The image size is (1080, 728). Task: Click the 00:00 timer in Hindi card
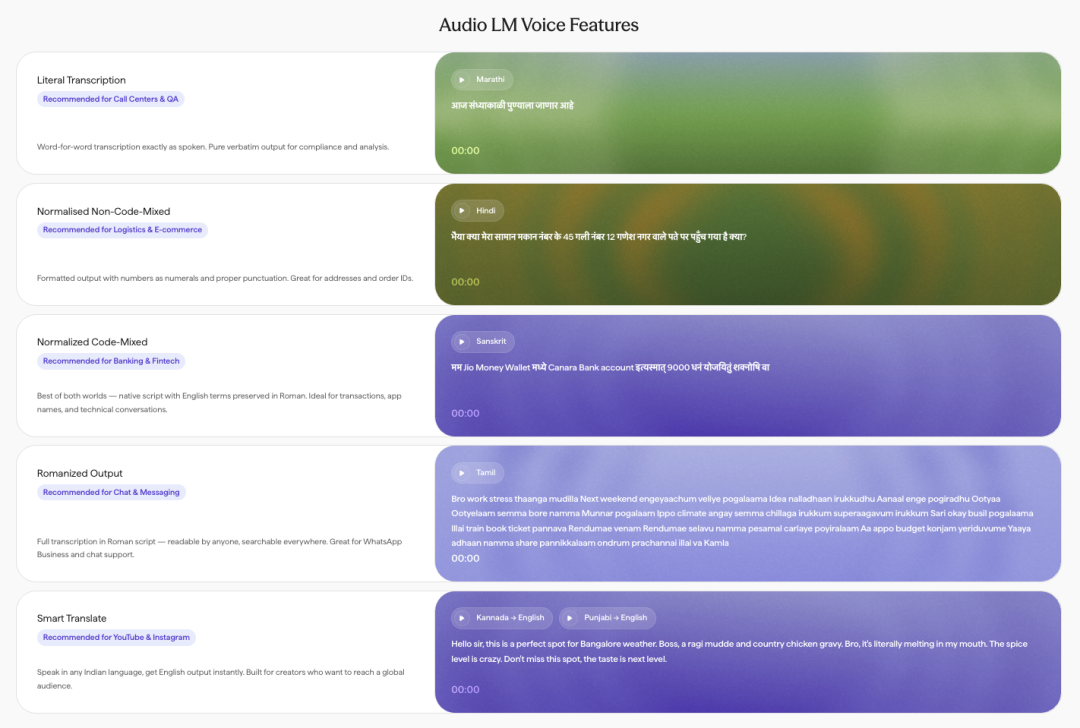(466, 282)
